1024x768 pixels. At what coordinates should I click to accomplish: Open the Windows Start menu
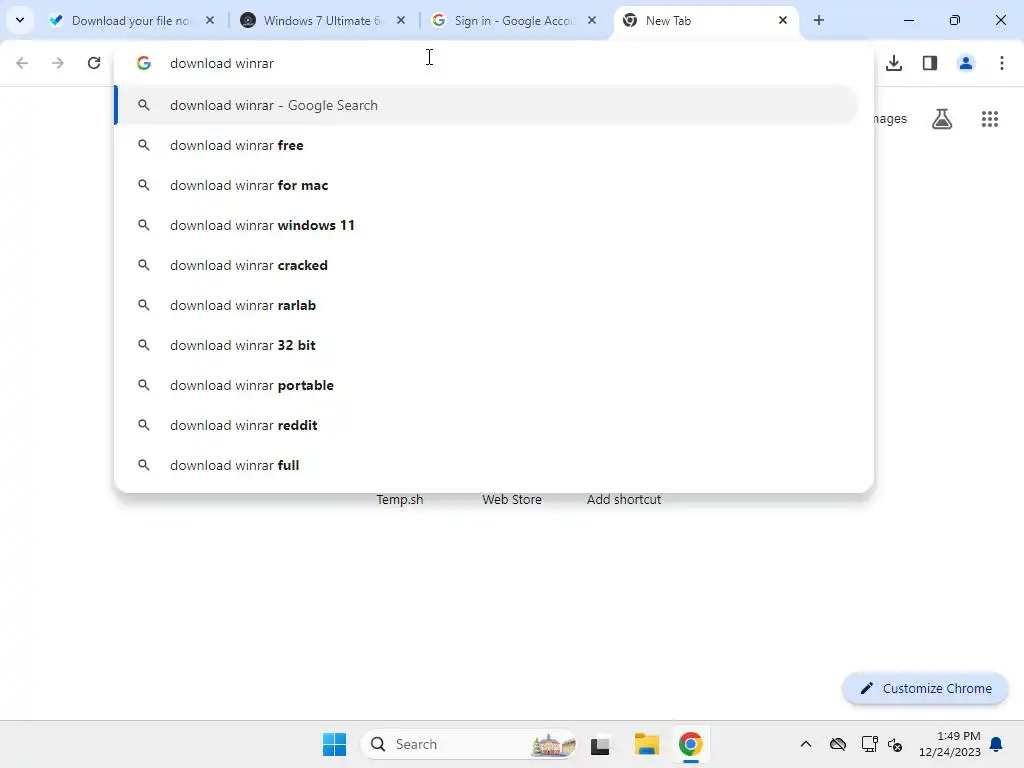tap(334, 744)
